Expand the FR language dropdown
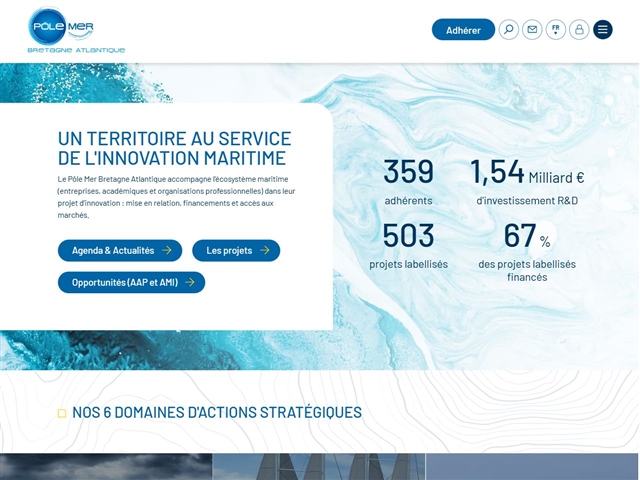 pos(556,30)
